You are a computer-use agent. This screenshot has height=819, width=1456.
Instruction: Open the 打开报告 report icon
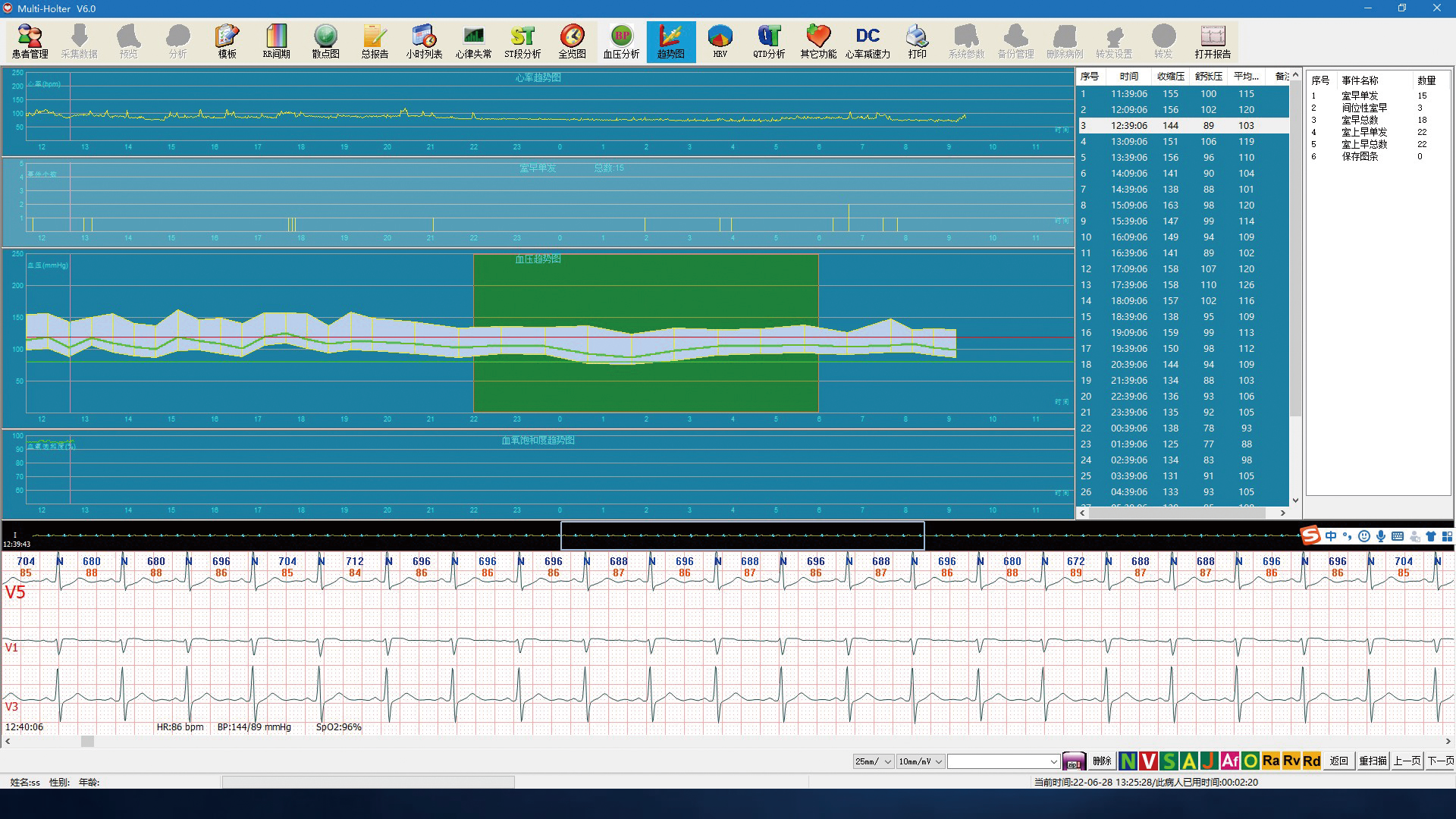pos(1213,41)
